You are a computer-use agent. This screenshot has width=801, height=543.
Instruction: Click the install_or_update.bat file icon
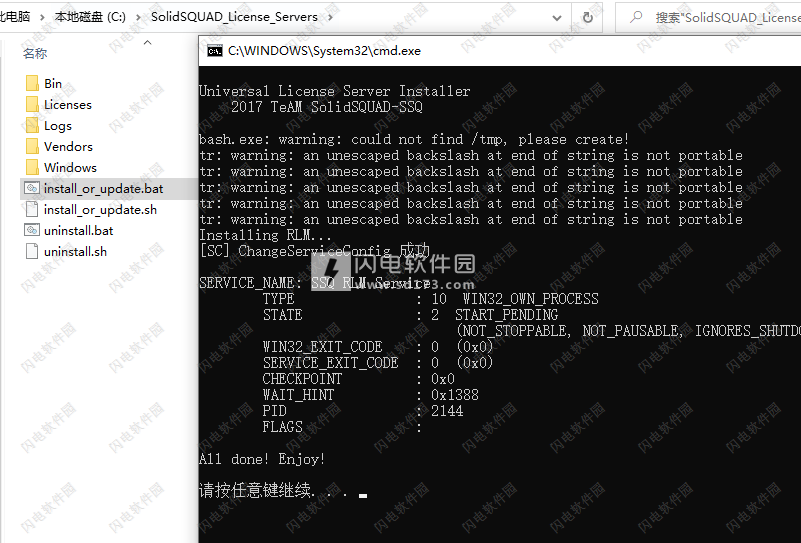(32, 188)
